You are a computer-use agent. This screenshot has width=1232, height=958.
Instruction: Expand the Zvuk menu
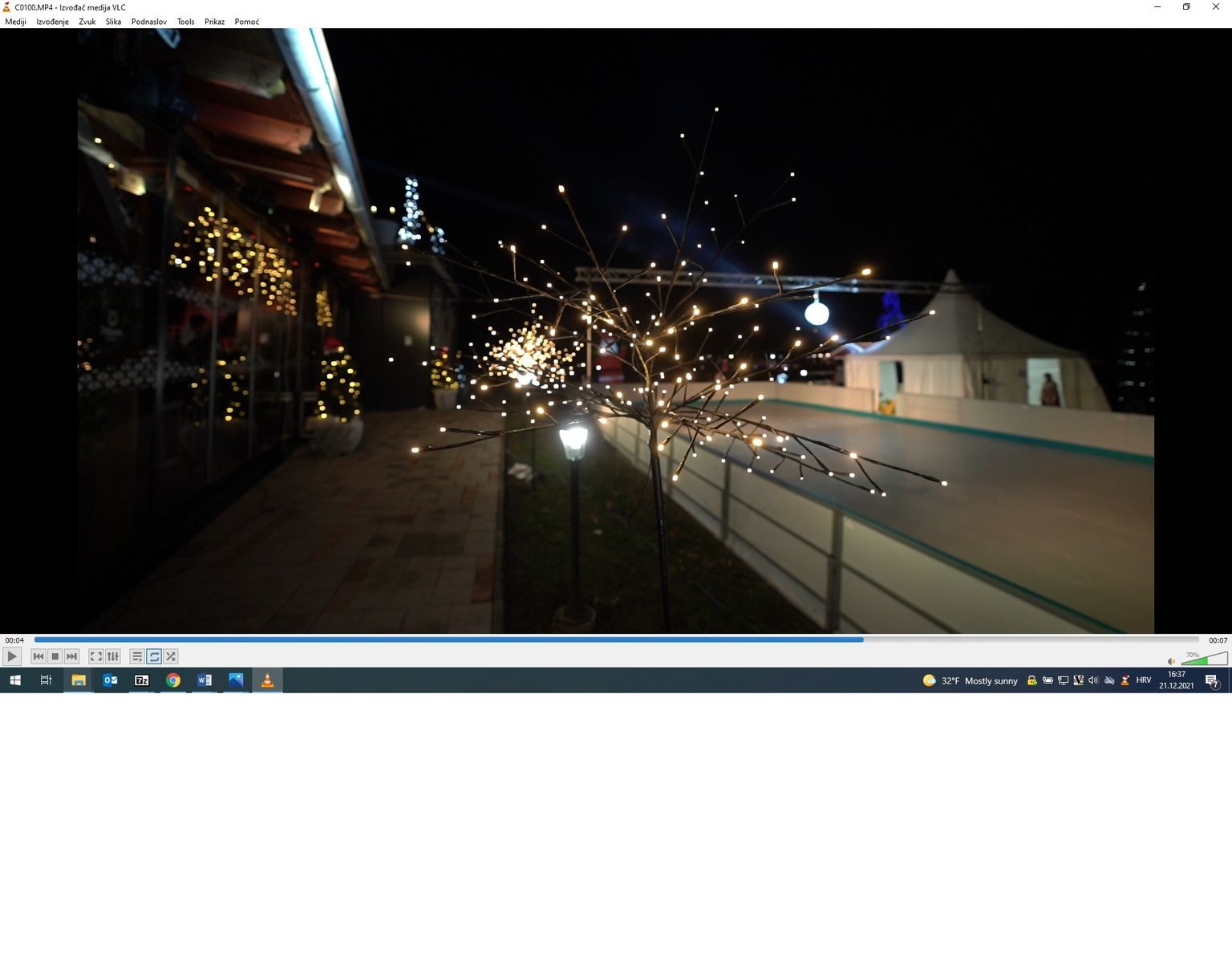click(87, 22)
